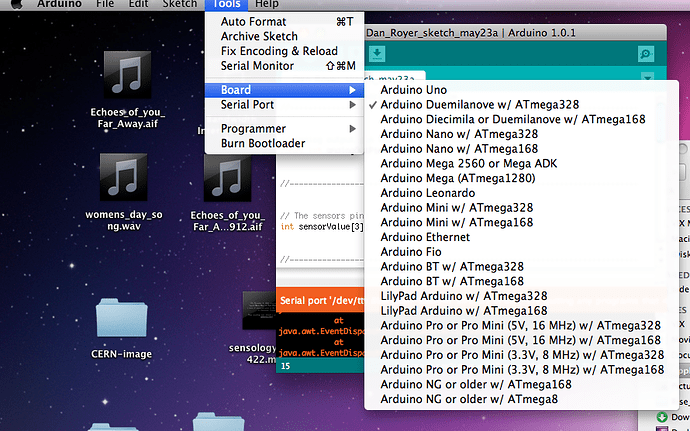690x431 pixels.
Task: Select Pro or Pro Mini (5V, 16 MHz) ATmega168
Action: (522, 340)
